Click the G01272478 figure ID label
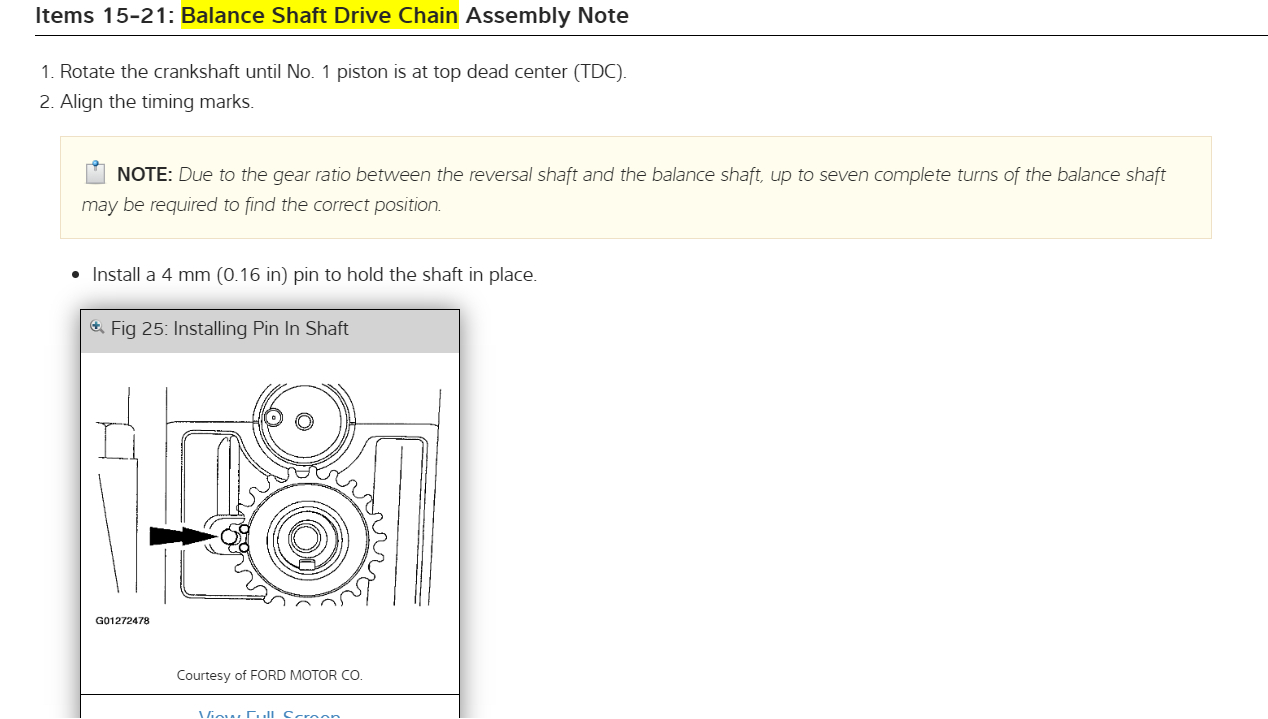 123,621
